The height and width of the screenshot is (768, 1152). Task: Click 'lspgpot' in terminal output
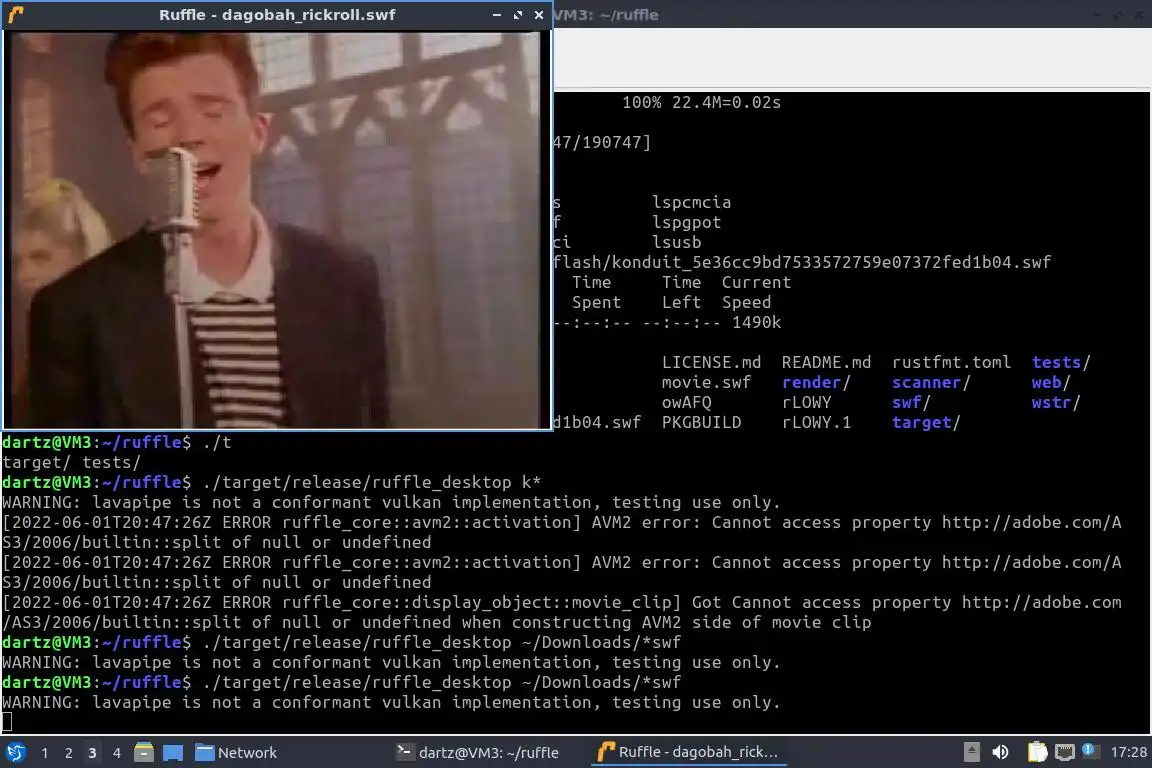click(686, 222)
